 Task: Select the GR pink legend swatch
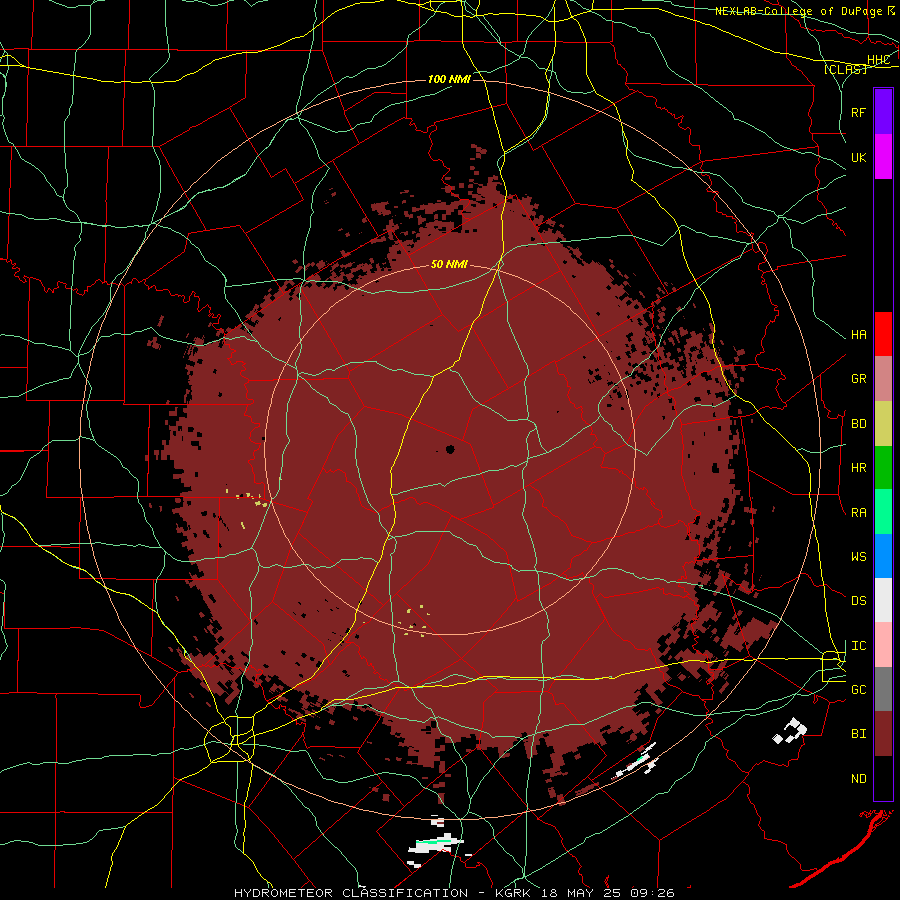click(883, 379)
